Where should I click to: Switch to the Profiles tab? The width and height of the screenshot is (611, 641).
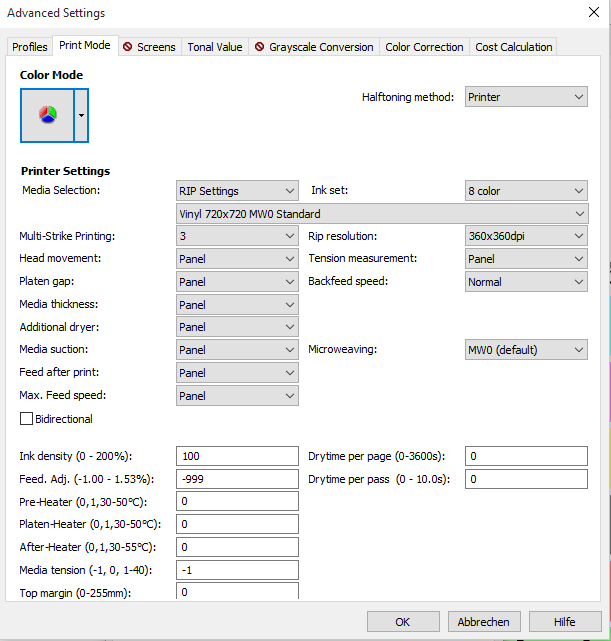[x=30, y=47]
